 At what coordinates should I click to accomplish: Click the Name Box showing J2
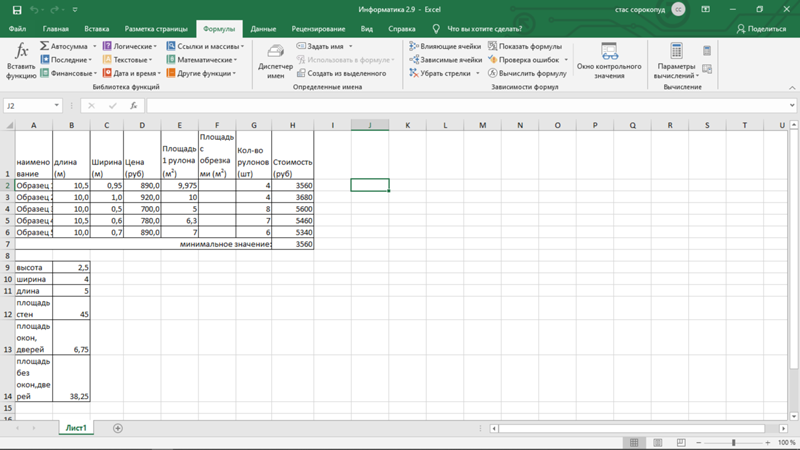28,105
